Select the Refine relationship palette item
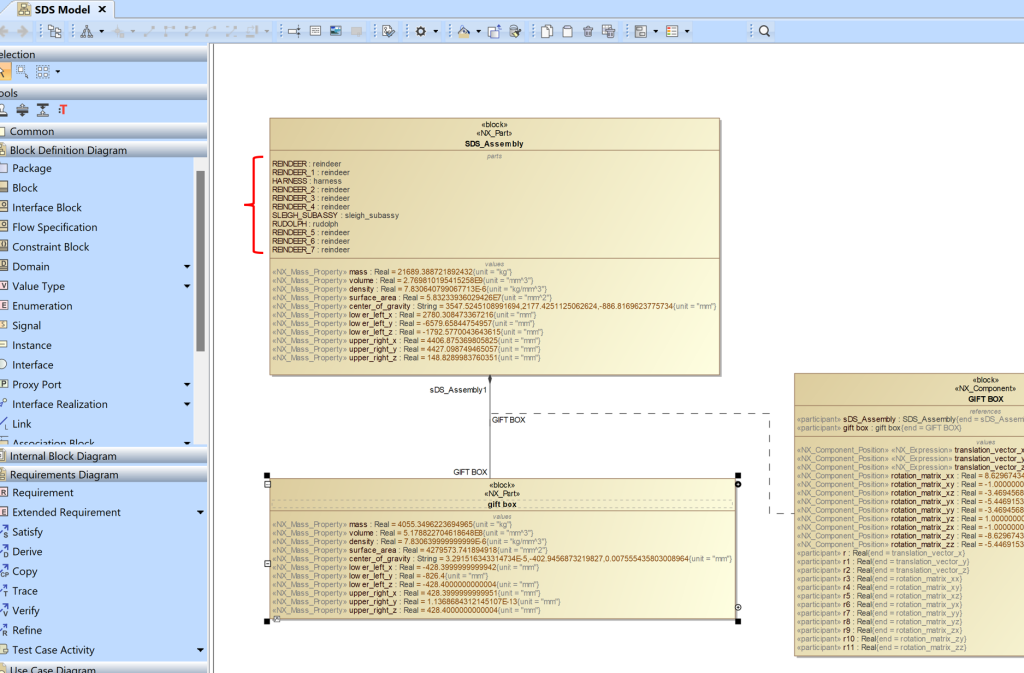This screenshot has width=1024, height=673. click(27, 630)
